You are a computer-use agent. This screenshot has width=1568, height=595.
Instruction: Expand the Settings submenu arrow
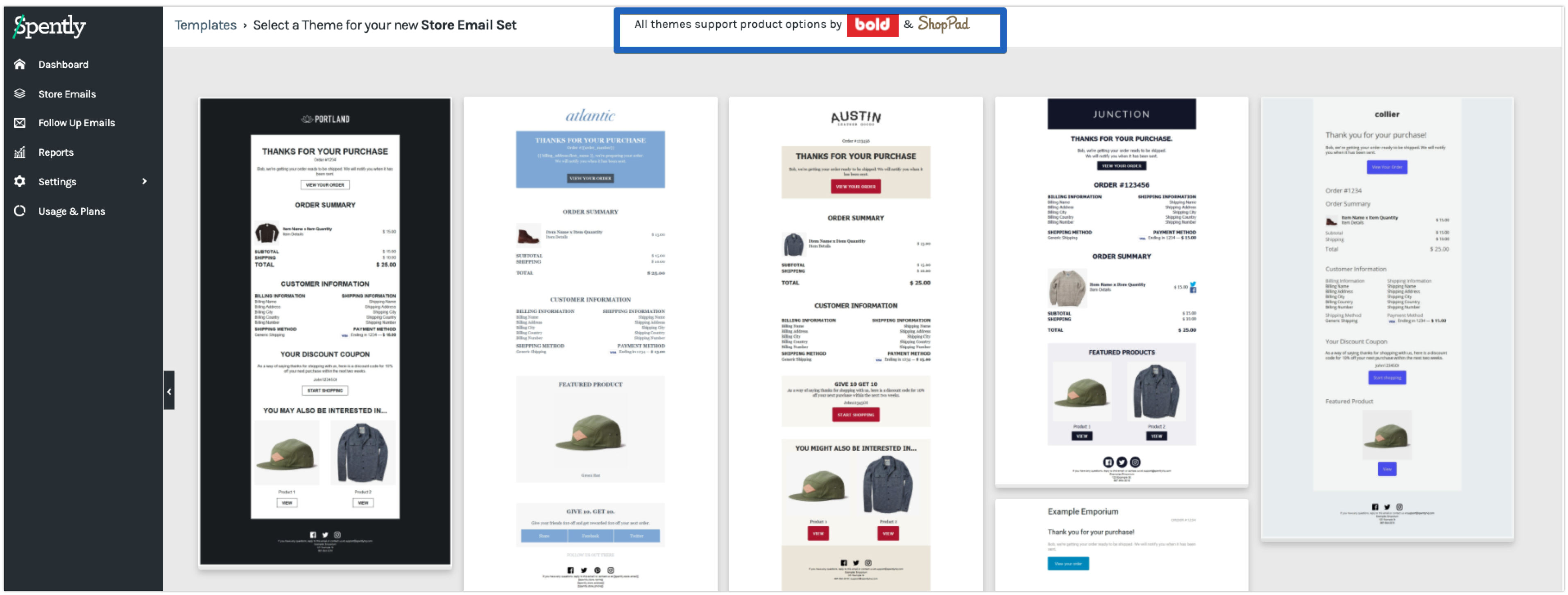[144, 182]
